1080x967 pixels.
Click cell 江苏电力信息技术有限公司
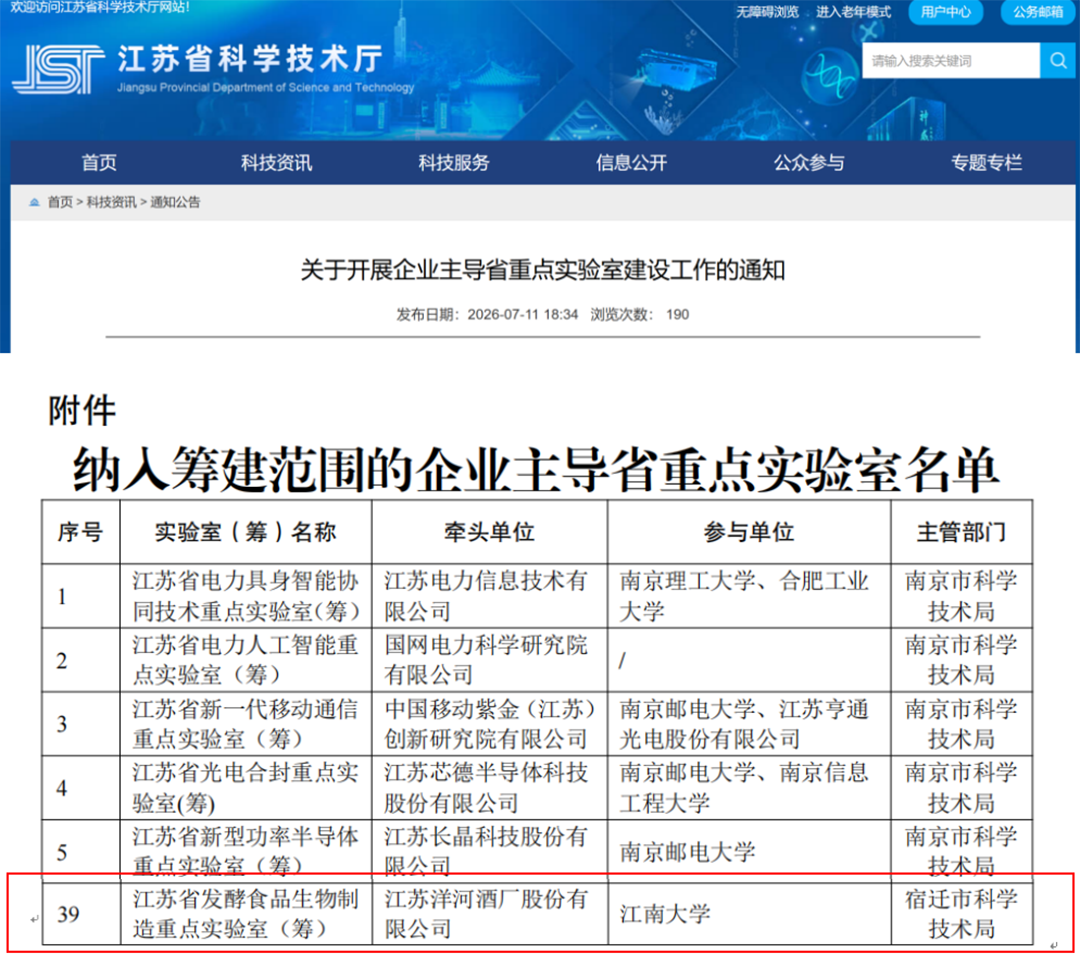[490, 596]
